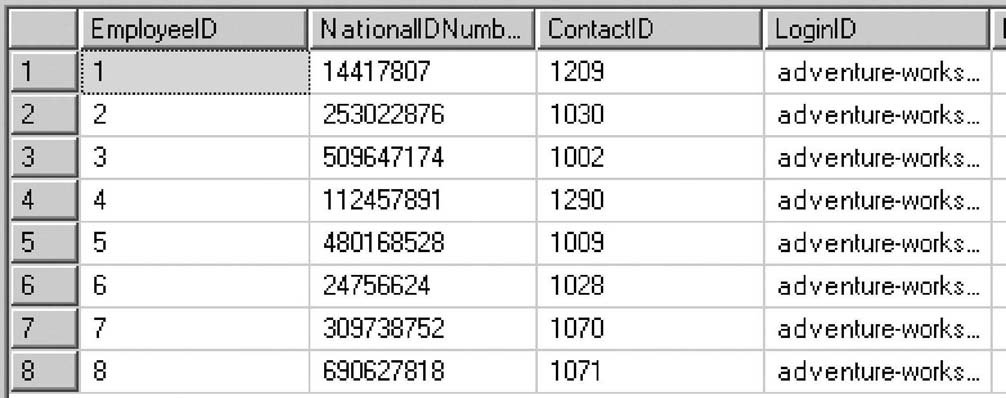
Task: Select row 7 using its row header
Action: pyautogui.click(x=44, y=329)
